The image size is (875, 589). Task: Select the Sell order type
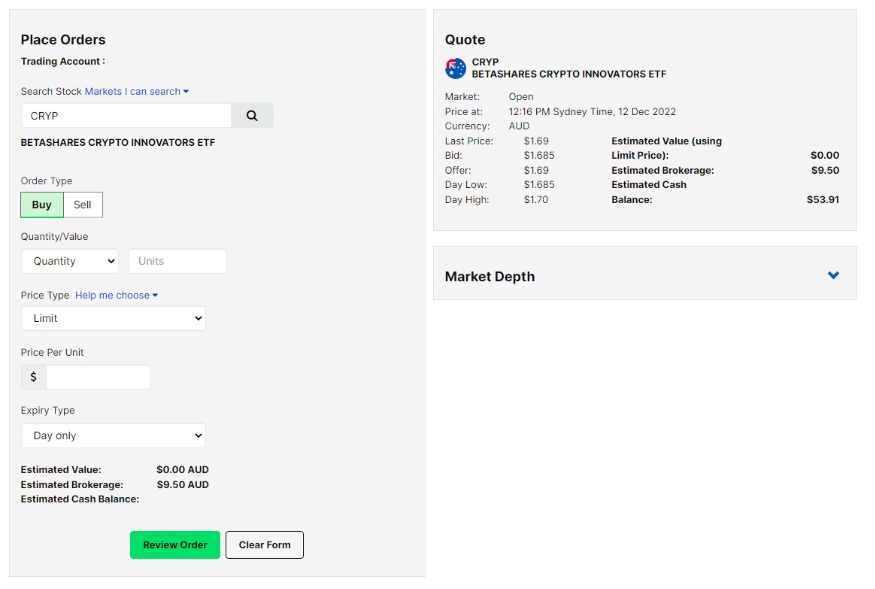83,205
